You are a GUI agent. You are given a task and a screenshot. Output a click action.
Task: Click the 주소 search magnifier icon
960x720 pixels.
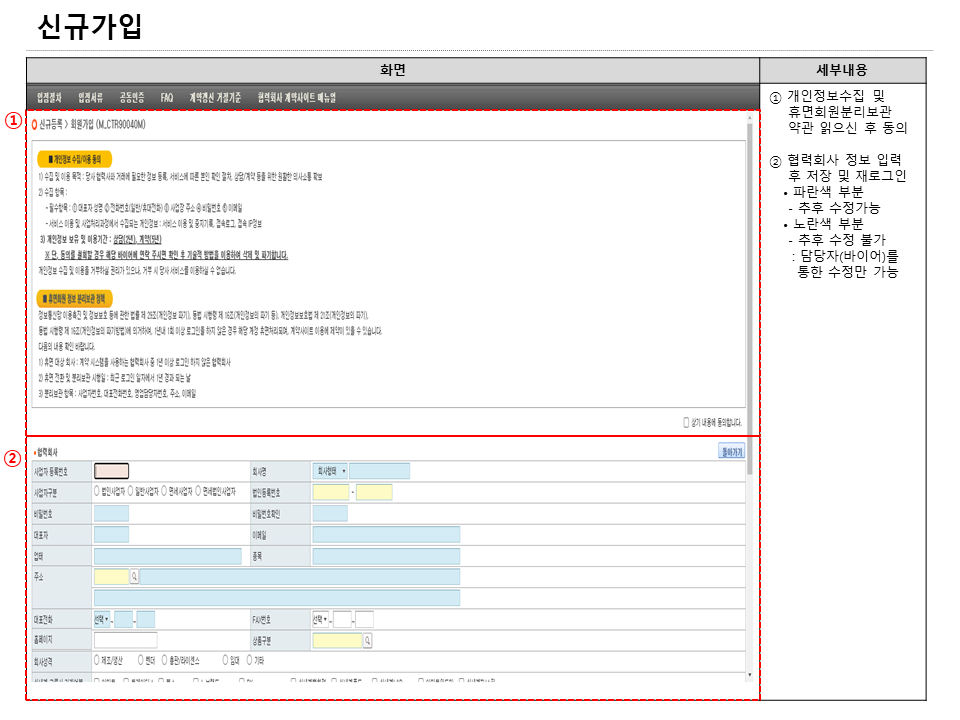tap(135, 577)
